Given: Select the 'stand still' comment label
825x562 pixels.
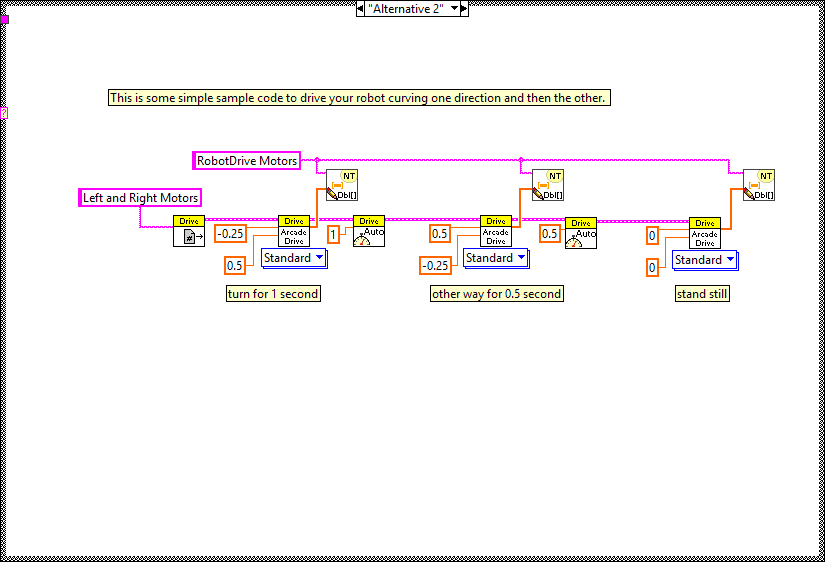Looking at the screenshot, I should click(x=702, y=294).
